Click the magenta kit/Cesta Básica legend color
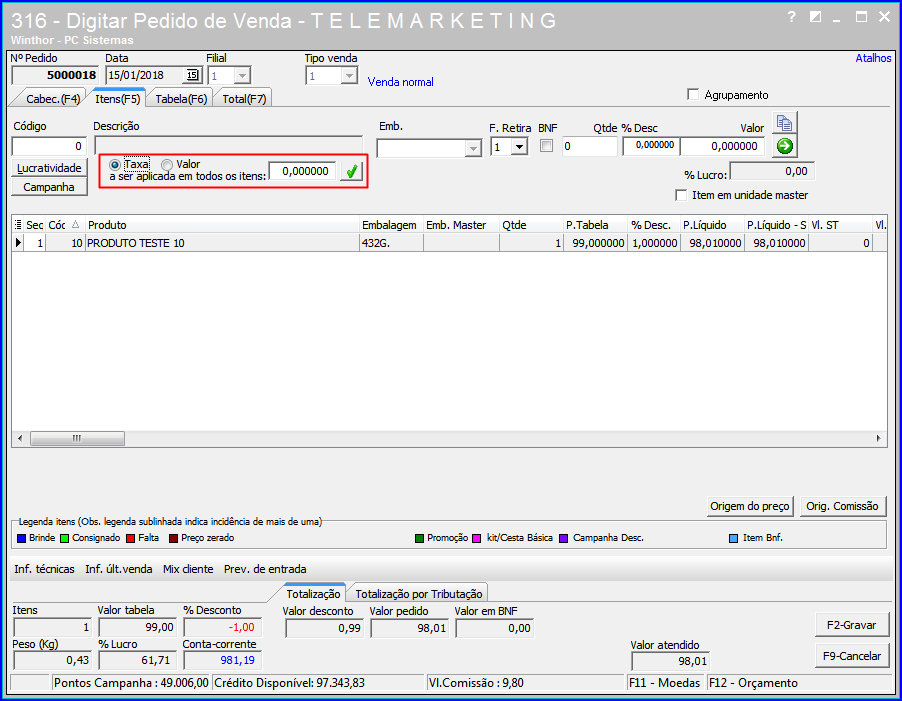 coord(476,538)
